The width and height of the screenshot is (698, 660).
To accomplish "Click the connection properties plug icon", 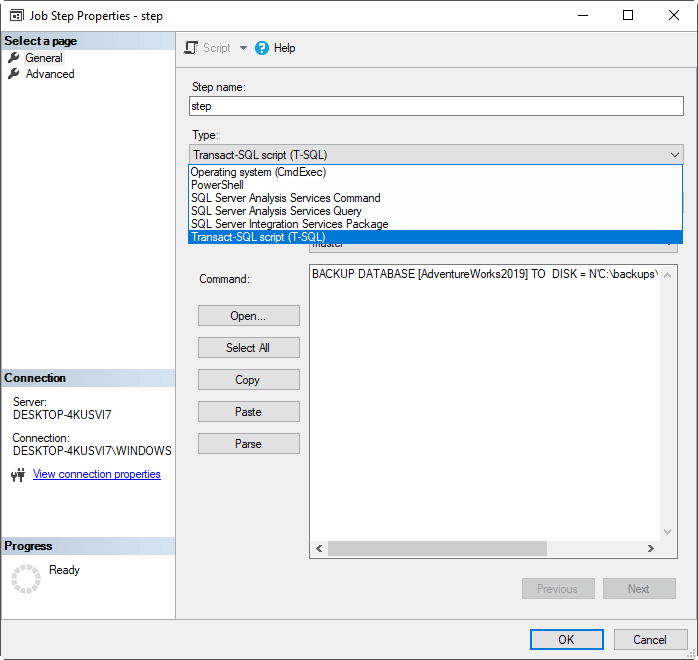I will (18, 475).
